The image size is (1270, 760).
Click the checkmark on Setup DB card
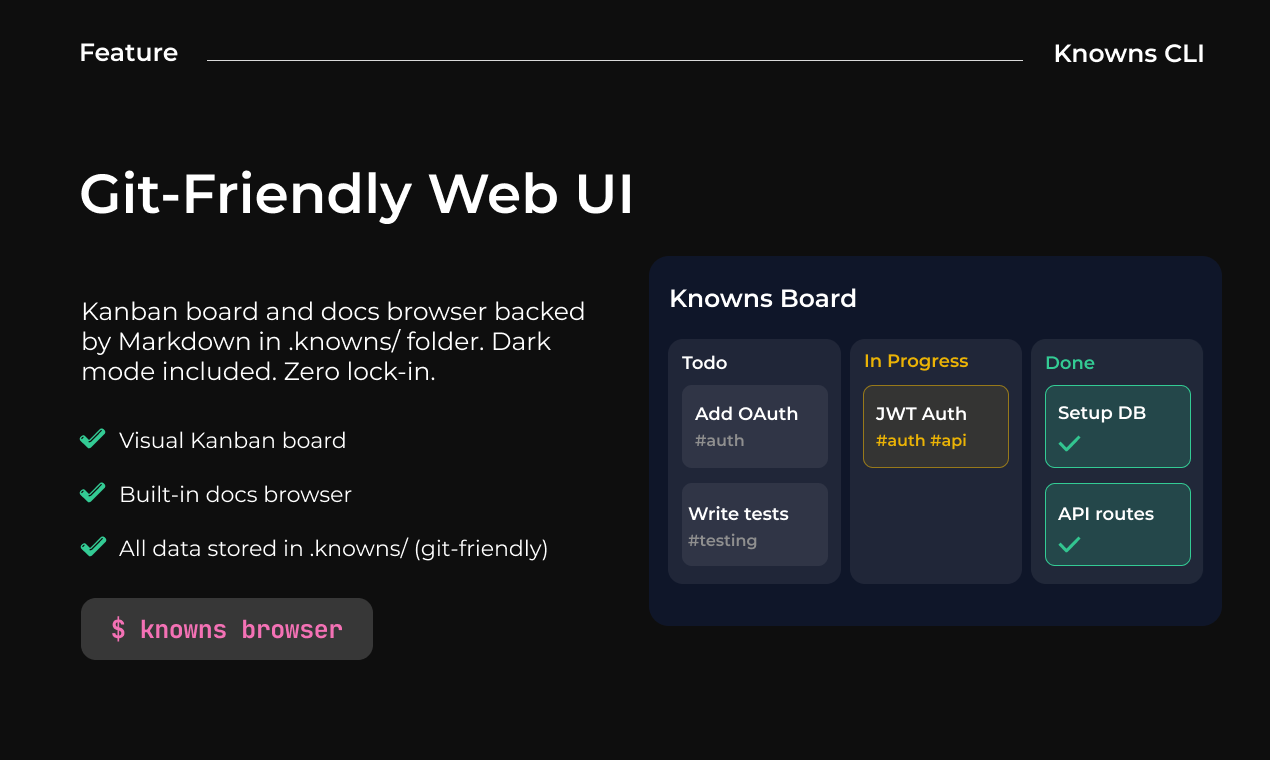coord(1069,443)
